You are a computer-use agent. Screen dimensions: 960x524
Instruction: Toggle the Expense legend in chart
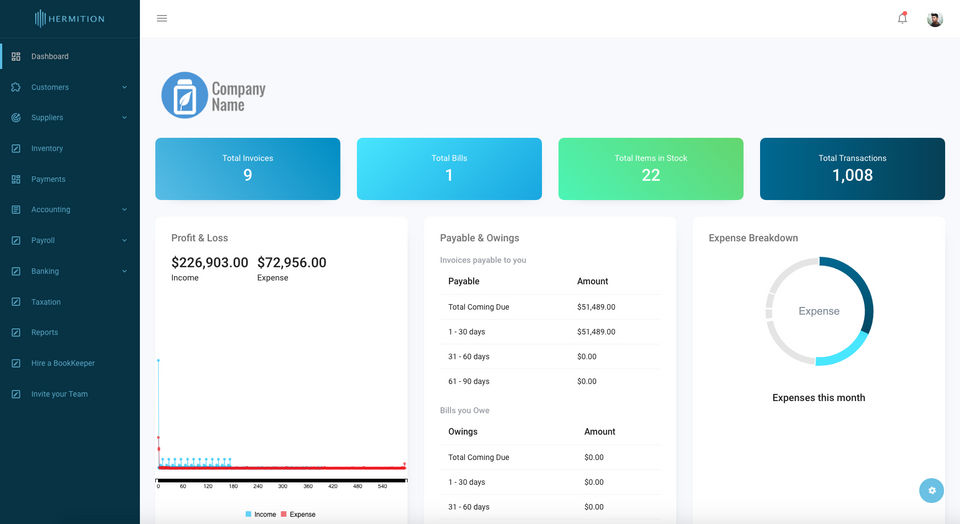tap(298, 514)
